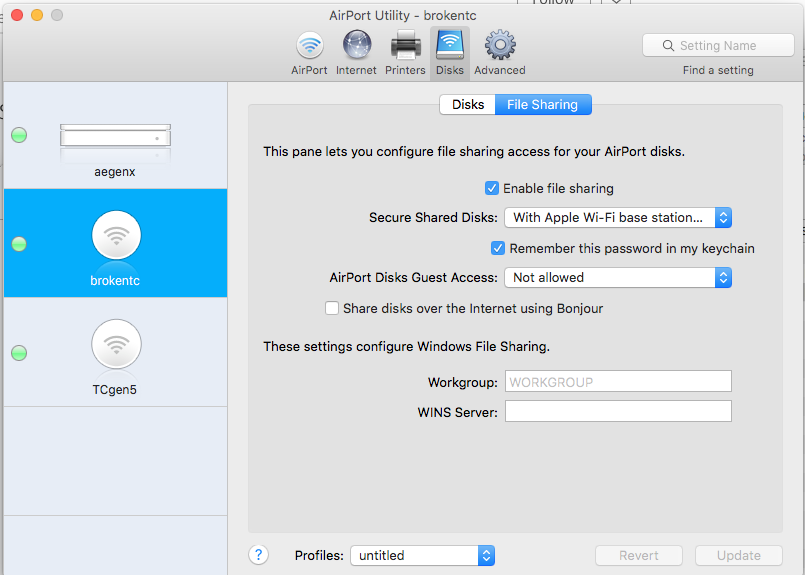Screen dimensions: 805x575
Task: Click the aegenx device name label
Action: point(114,172)
